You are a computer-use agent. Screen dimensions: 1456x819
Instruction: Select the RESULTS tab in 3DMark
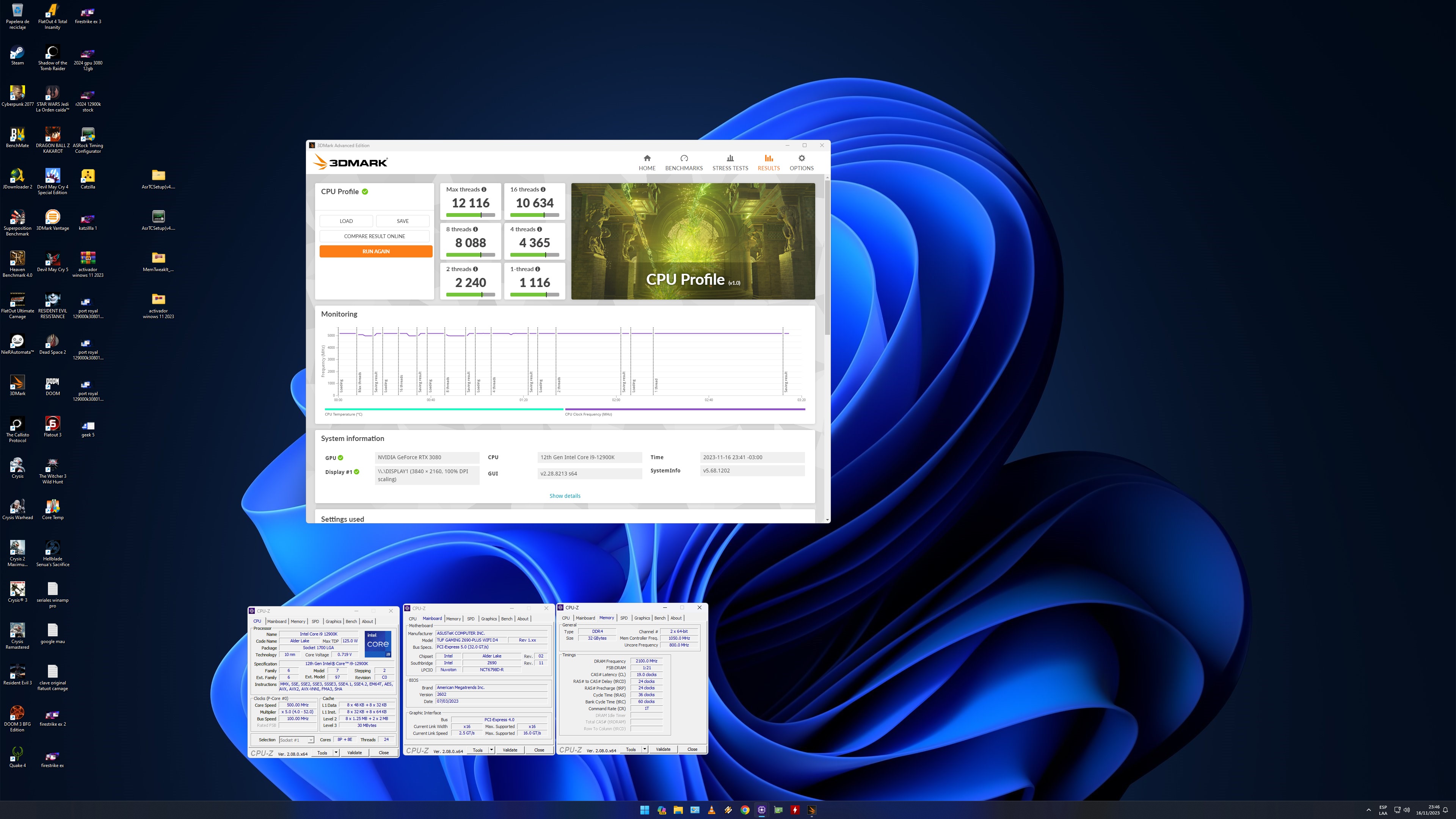pyautogui.click(x=769, y=162)
